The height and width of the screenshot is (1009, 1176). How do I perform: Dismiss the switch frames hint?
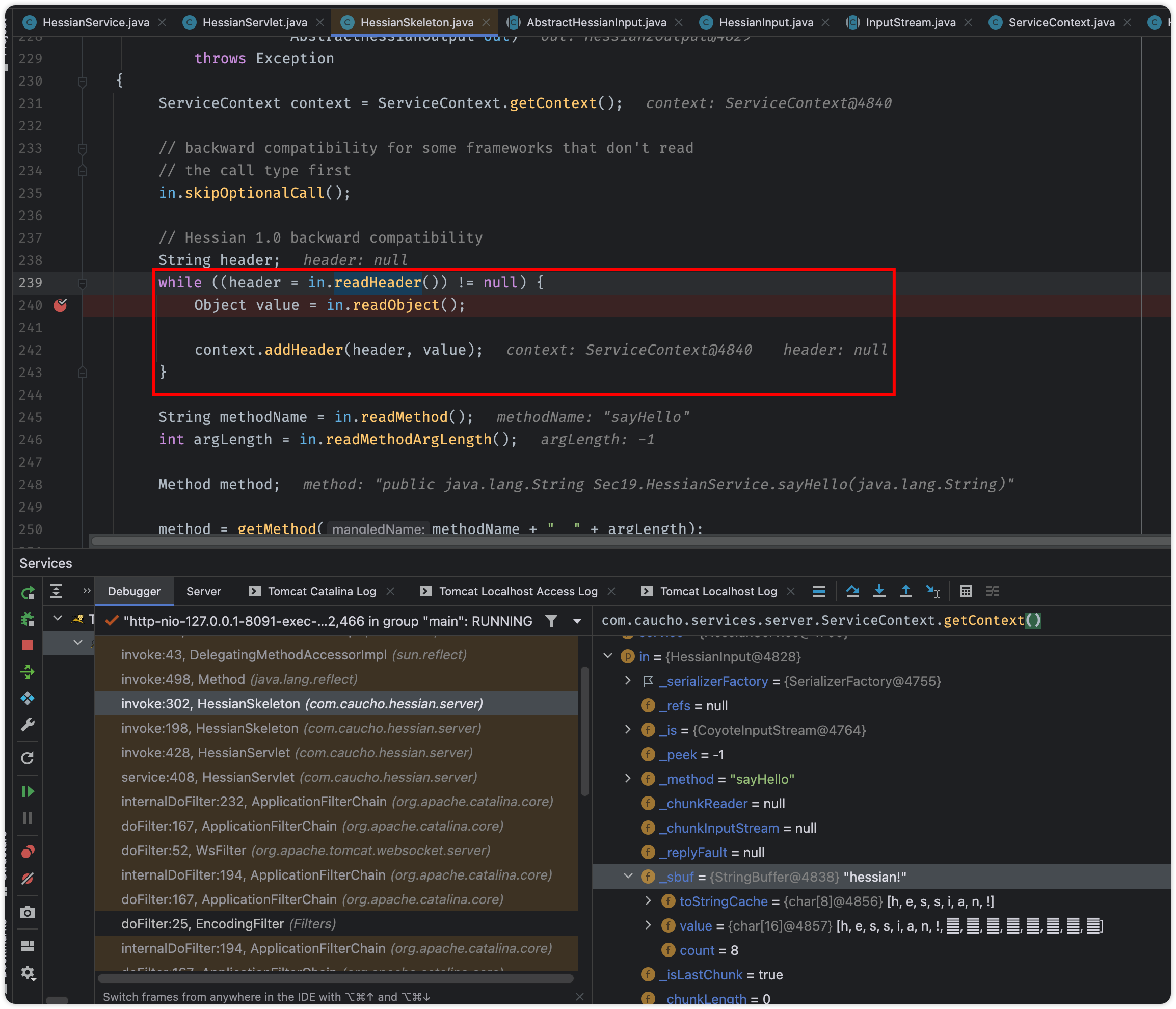[579, 997]
